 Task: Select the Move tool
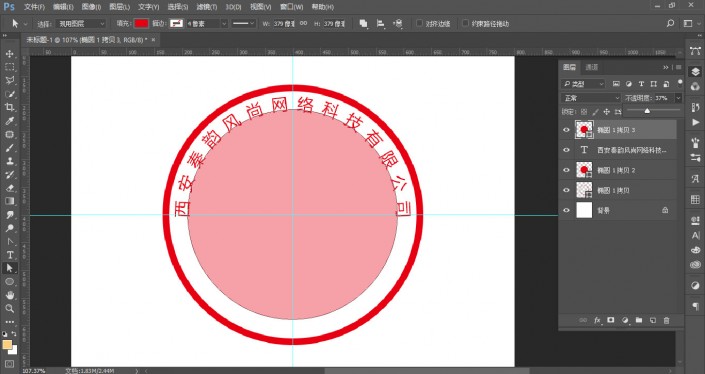click(9, 54)
